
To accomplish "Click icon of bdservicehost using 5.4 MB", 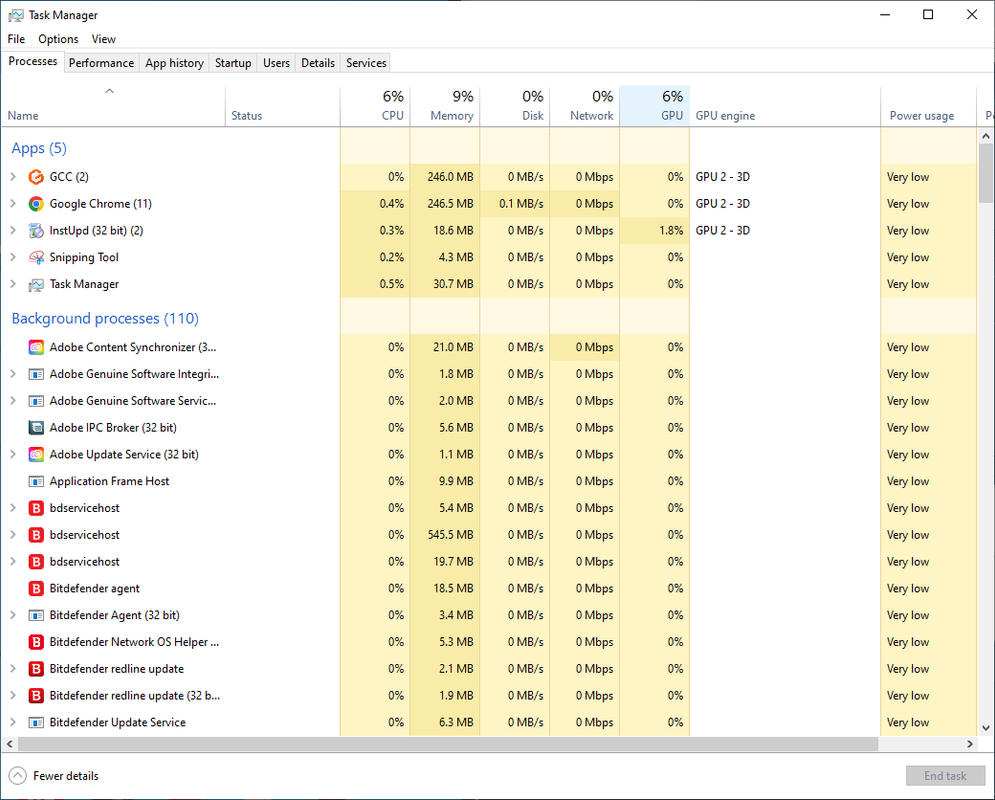I will [36, 508].
